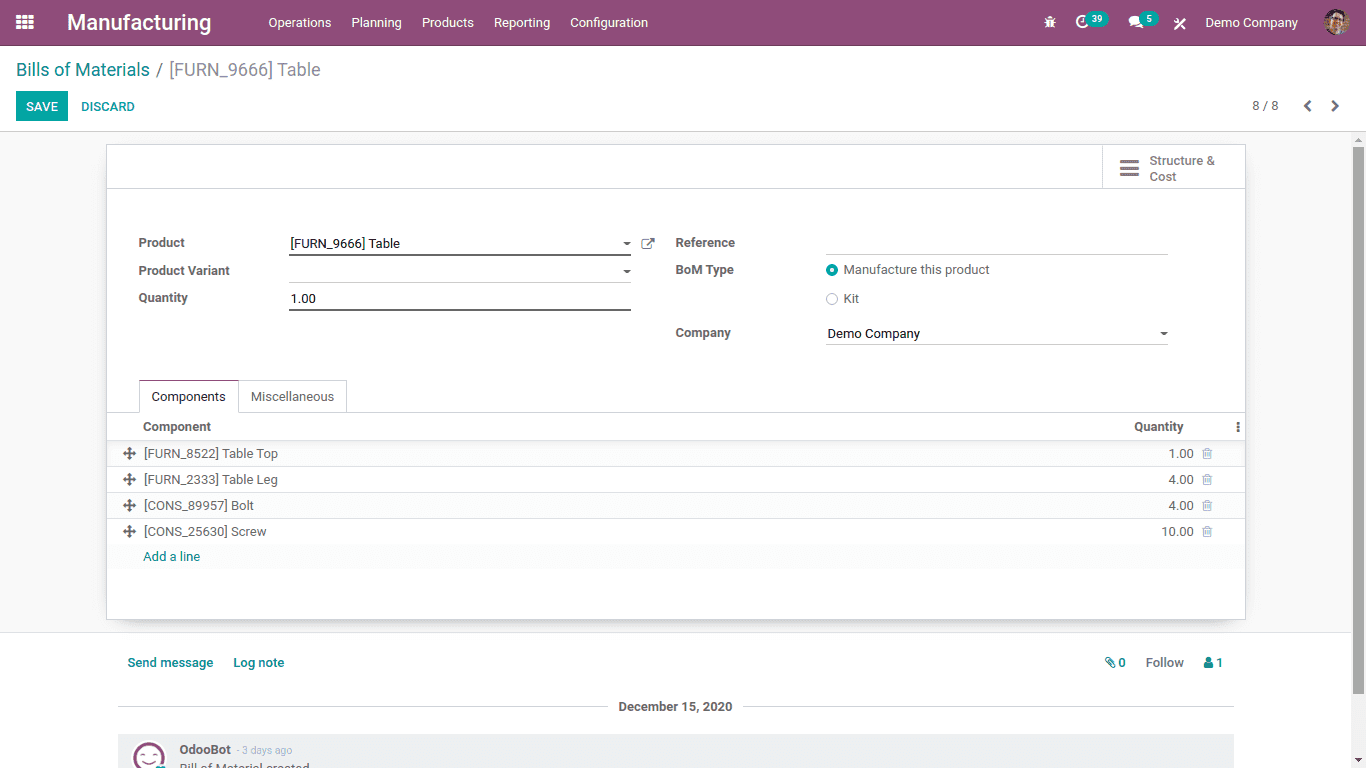
Task: Select [FURN_8522] Table Top component
Action: pyautogui.click(x=211, y=454)
